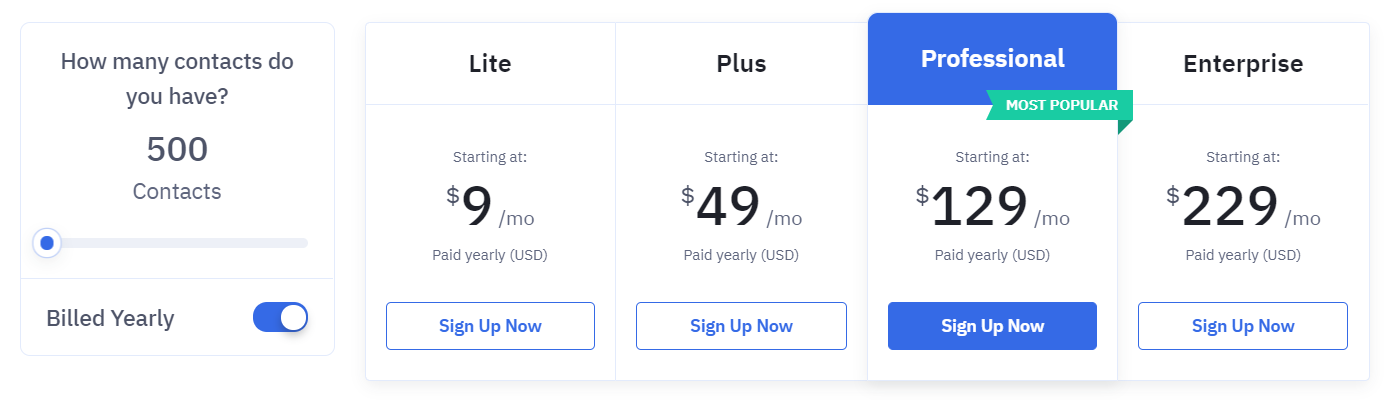Click the Billed Yearly label text
The height and width of the screenshot is (409, 1398).
(x=110, y=318)
